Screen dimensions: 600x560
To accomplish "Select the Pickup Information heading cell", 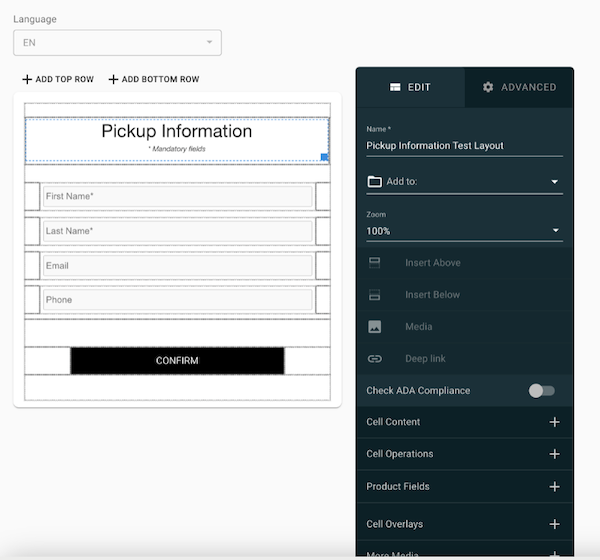I will [x=177, y=140].
